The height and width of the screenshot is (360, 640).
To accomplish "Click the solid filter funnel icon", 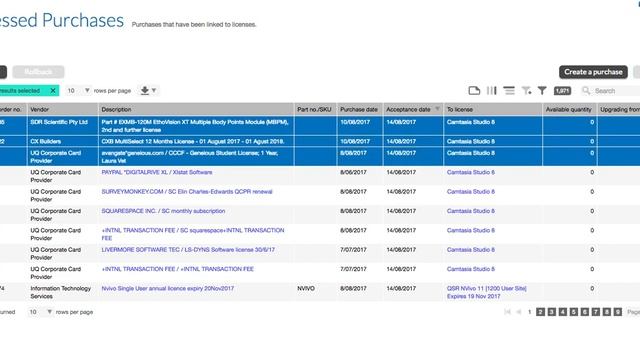I will [x=542, y=91].
